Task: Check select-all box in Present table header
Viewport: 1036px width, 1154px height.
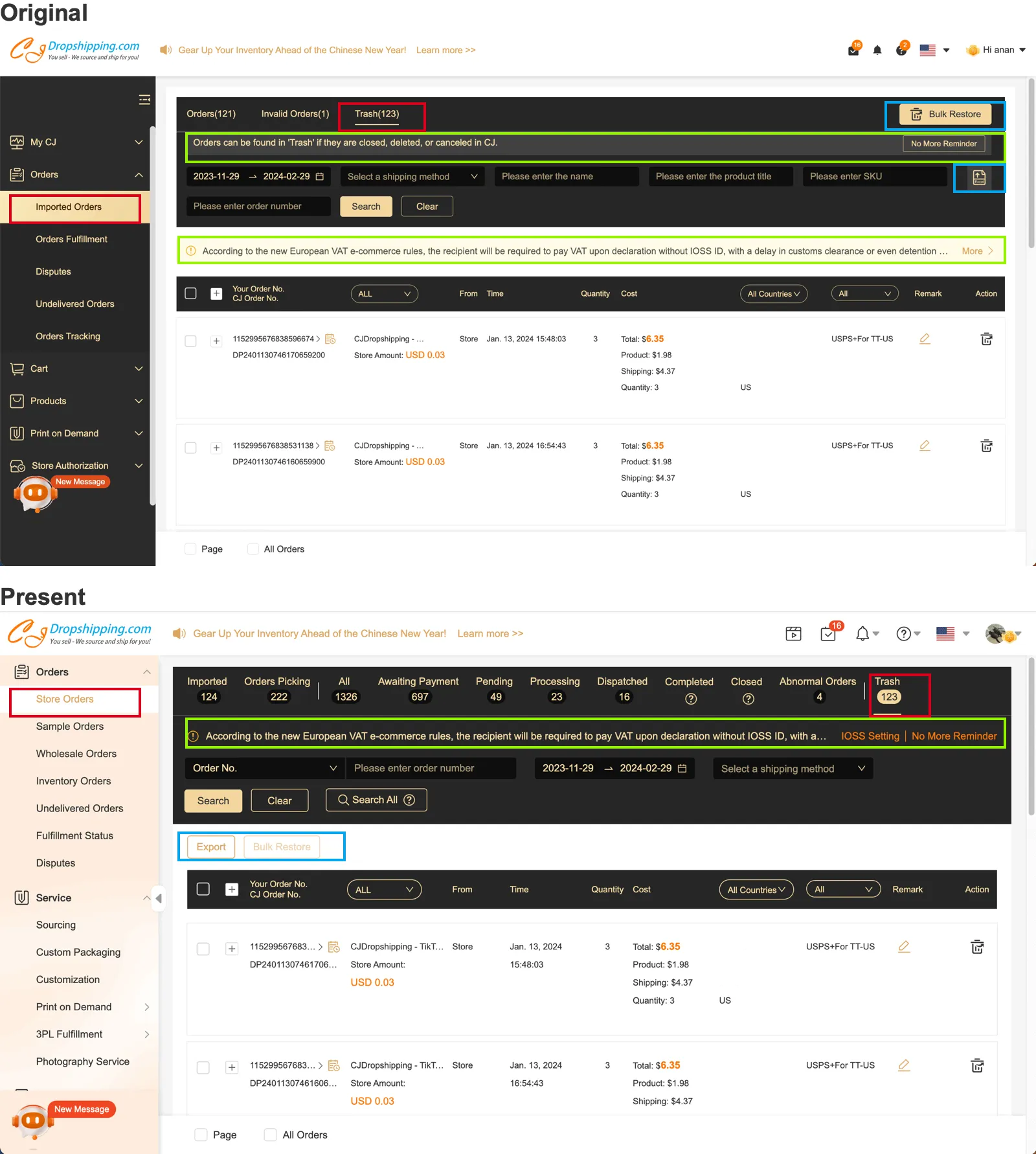Action: (203, 889)
